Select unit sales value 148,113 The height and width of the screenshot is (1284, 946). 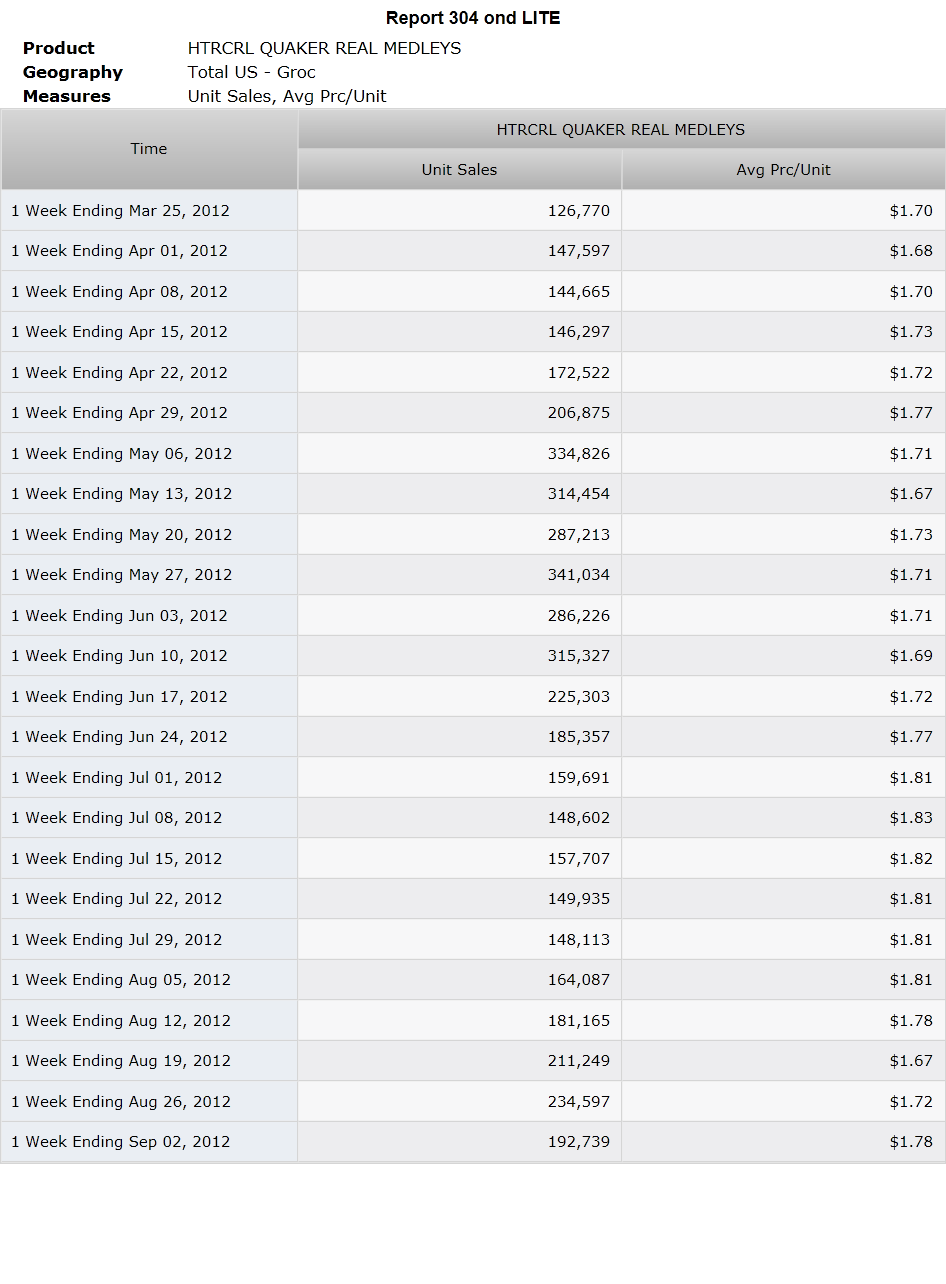coord(579,940)
